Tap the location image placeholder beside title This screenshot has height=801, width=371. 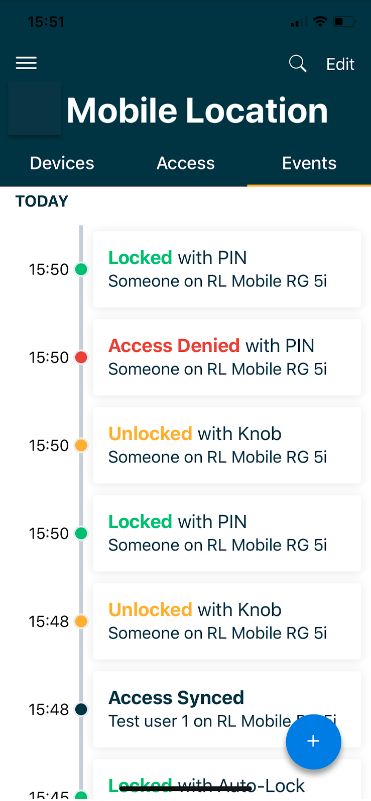(34, 108)
